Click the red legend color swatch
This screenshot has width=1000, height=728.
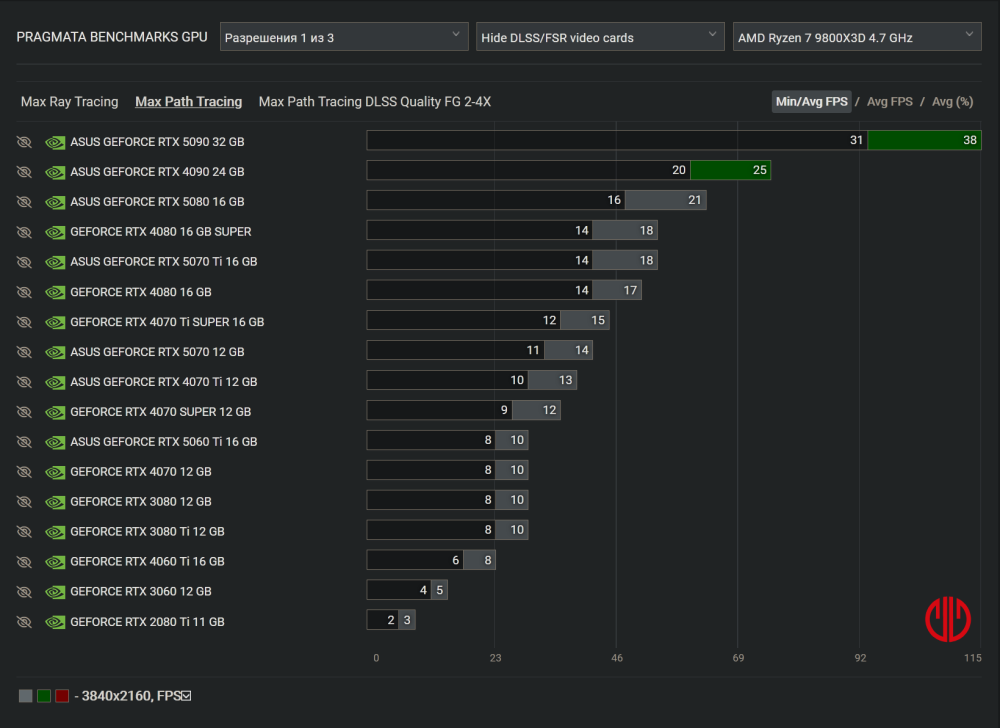click(62, 696)
